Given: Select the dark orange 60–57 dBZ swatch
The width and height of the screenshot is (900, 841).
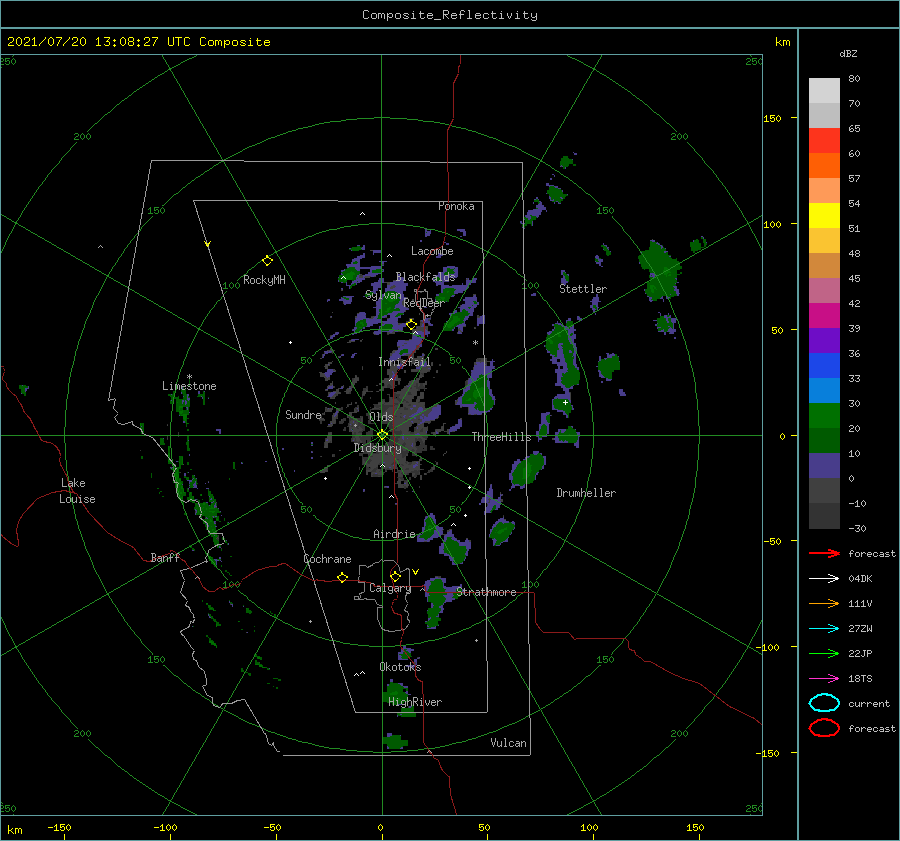Looking at the screenshot, I should point(824,166).
